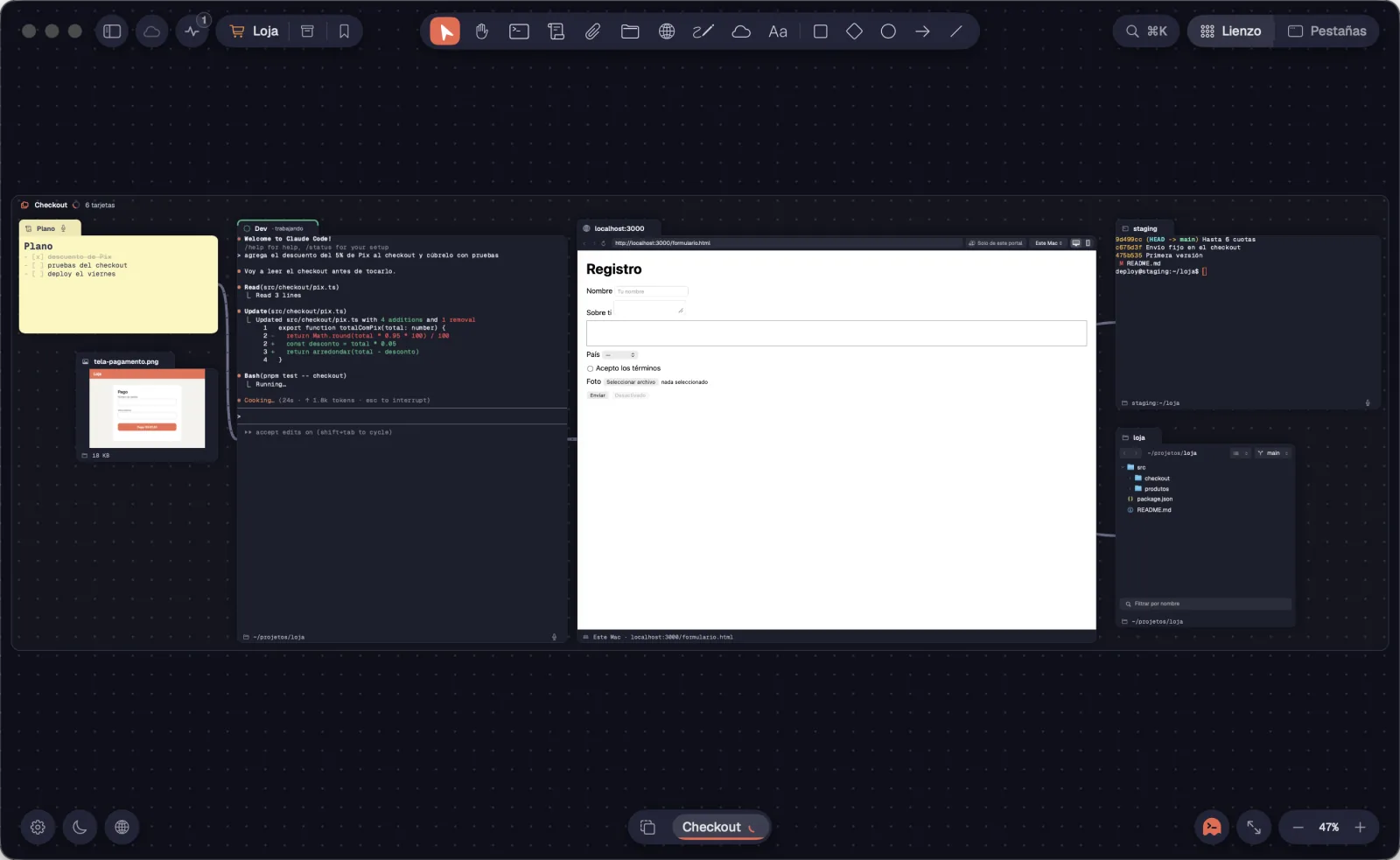Select the circle shape tool

(888, 31)
